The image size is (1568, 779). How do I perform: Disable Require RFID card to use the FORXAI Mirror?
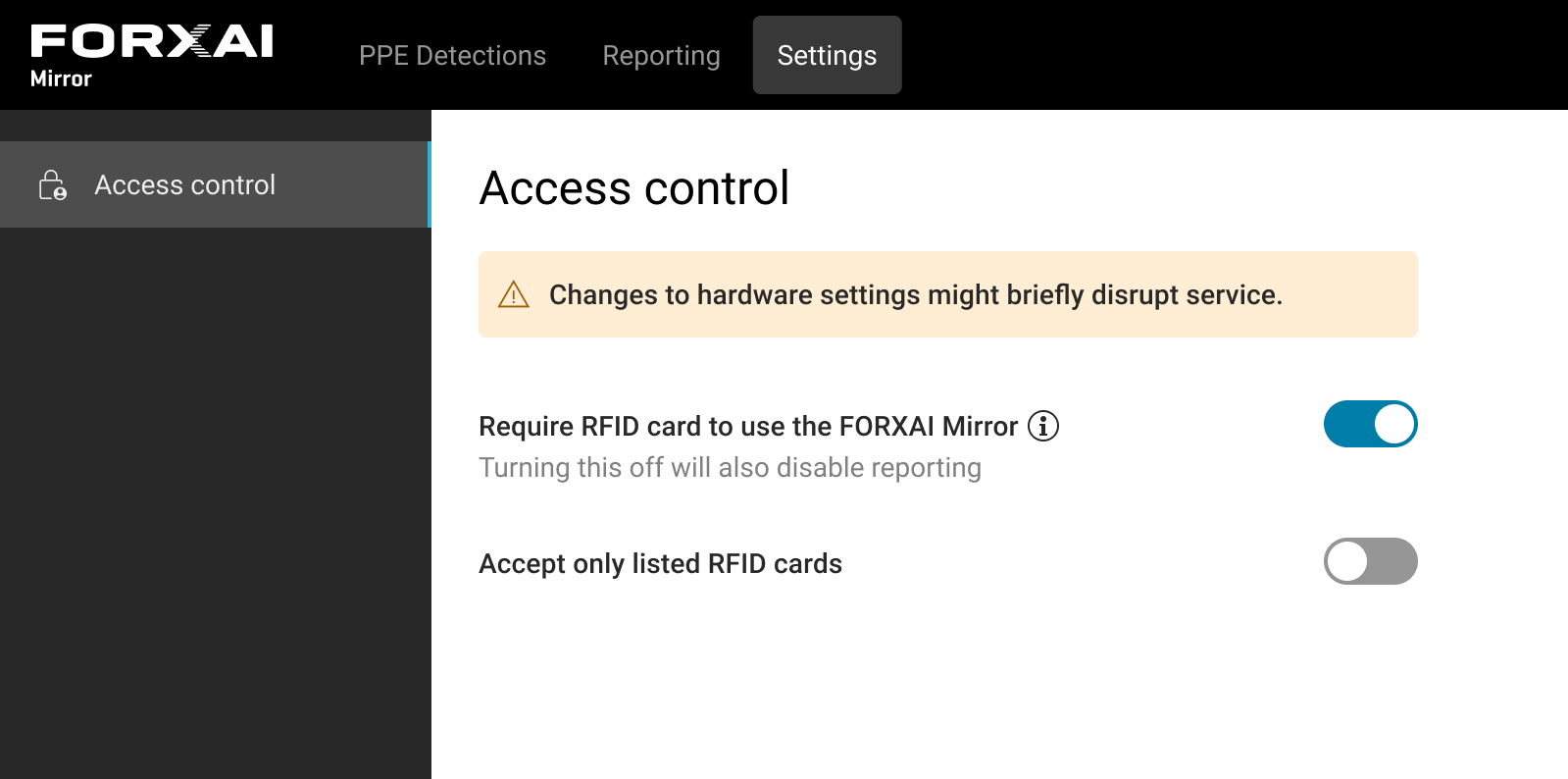coord(1371,424)
